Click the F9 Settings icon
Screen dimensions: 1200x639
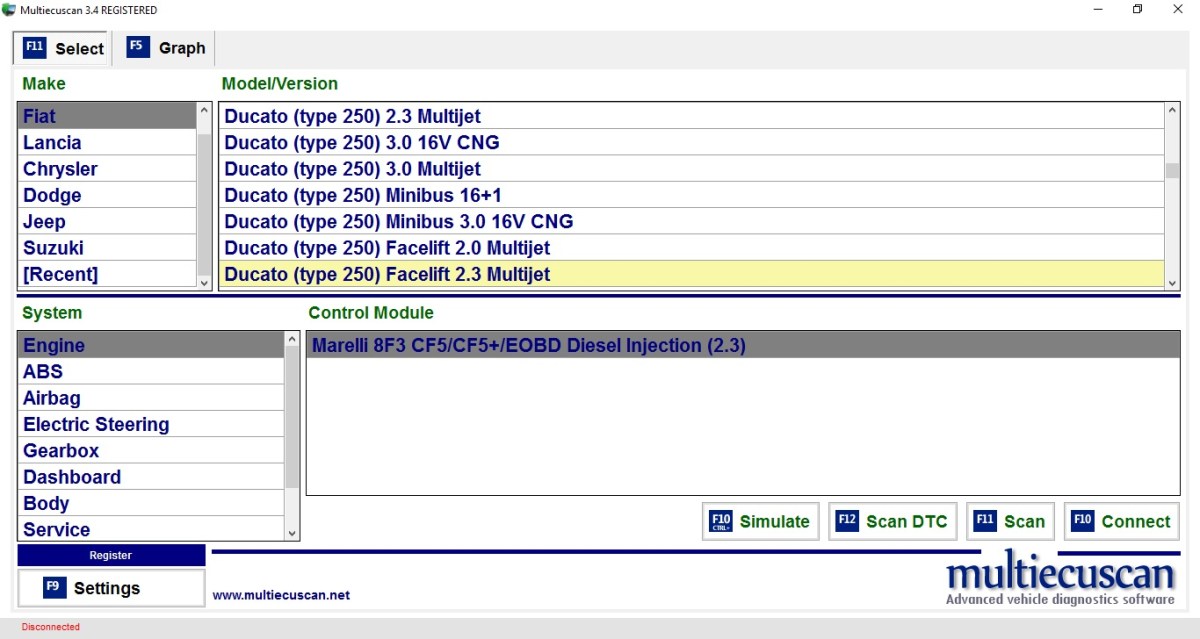click(x=55, y=588)
